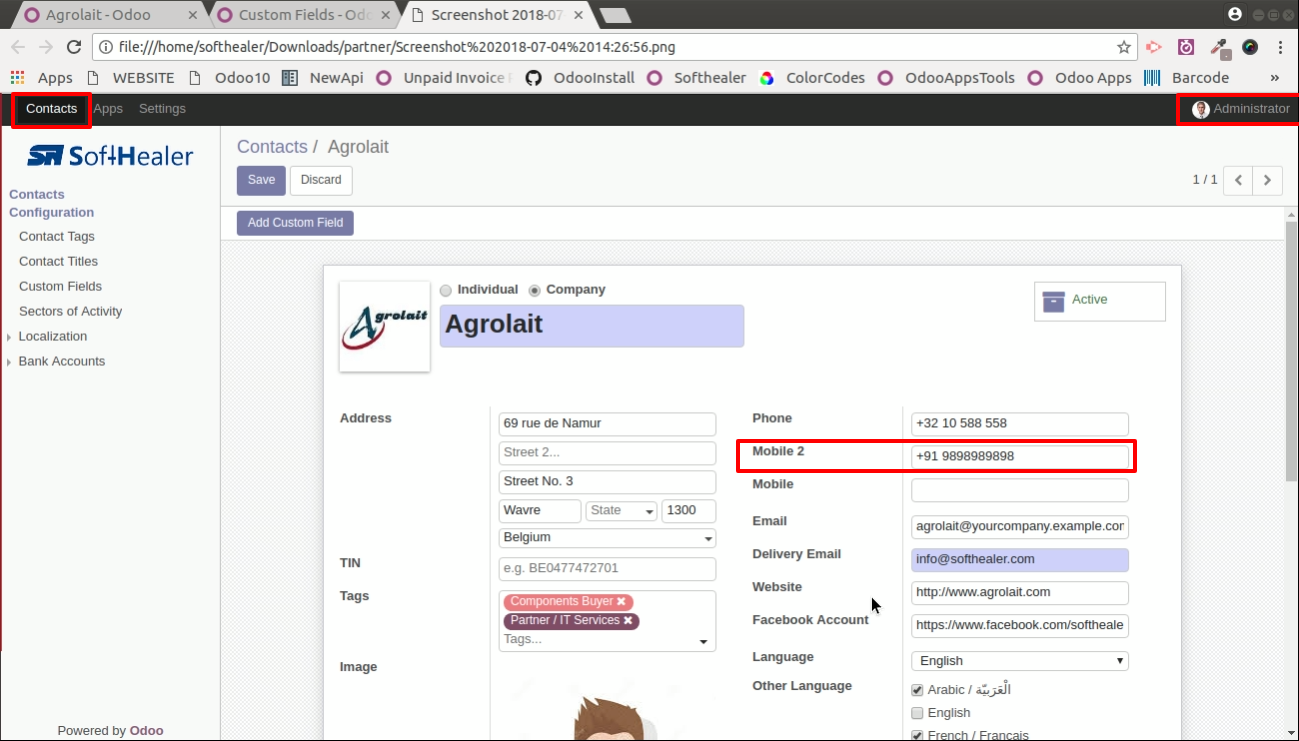
Task: Open the Chrome profile icon
Action: click(1235, 14)
